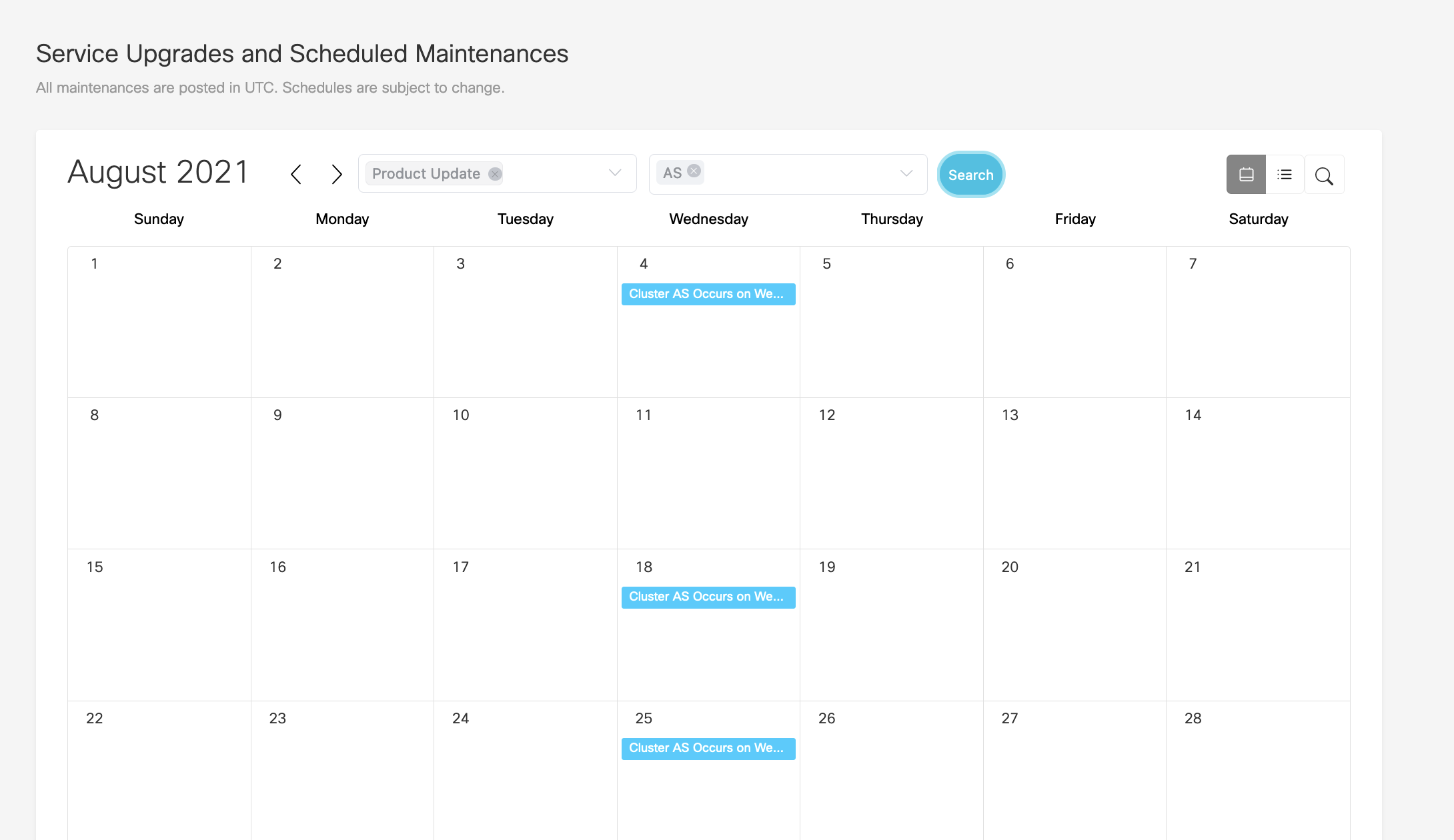This screenshot has width=1454, height=840.
Task: Go to the next month
Action: pos(337,175)
